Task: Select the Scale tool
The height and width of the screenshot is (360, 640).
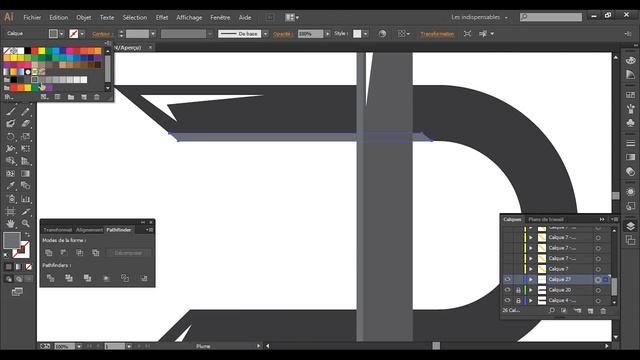Action: 25,136
